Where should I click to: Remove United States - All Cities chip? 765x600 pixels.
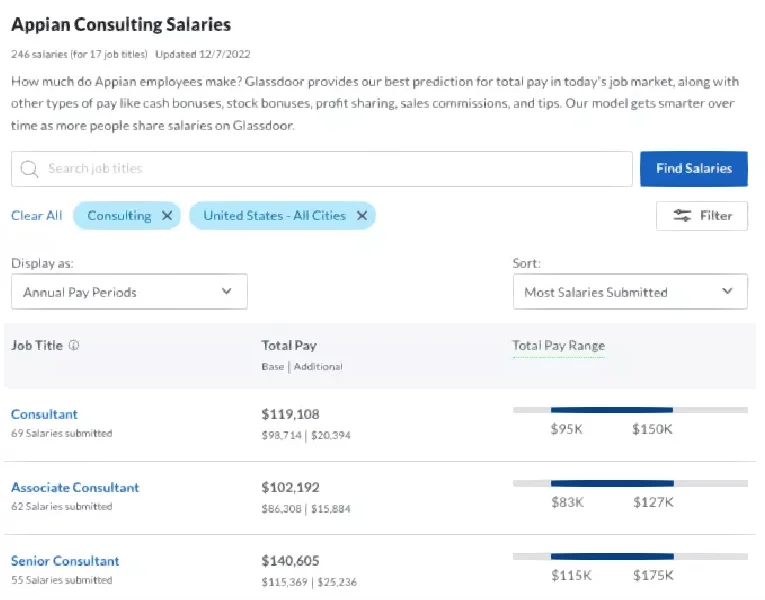coord(362,216)
